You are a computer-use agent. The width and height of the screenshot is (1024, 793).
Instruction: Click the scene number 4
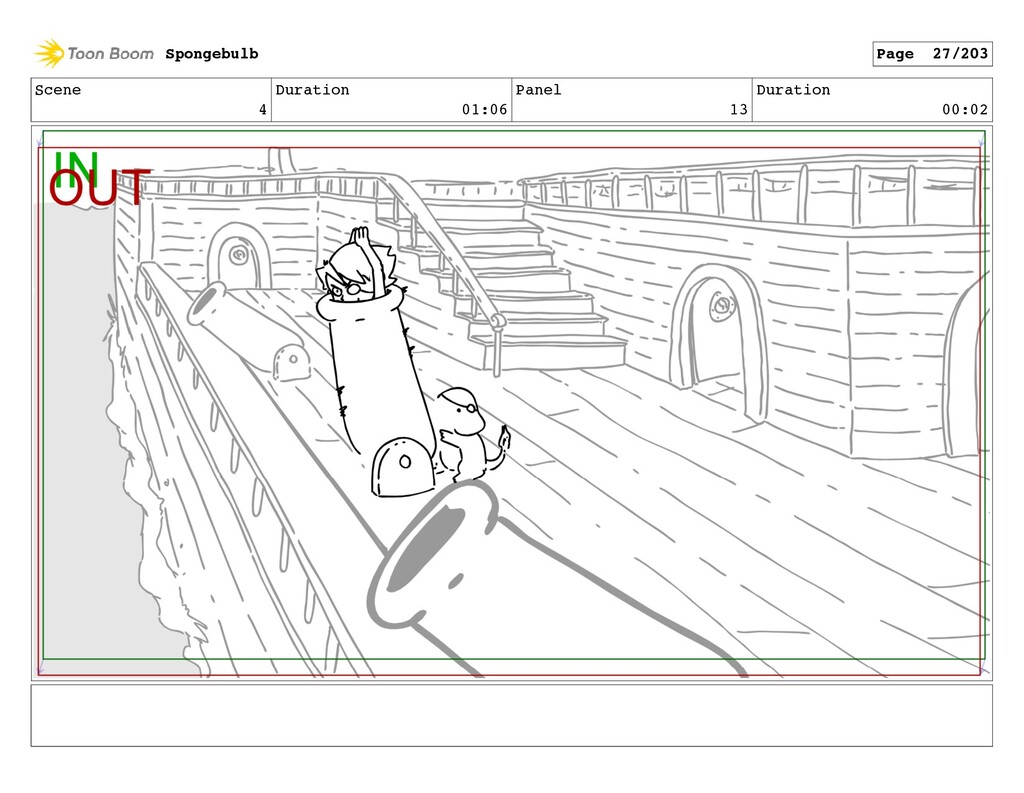263,110
